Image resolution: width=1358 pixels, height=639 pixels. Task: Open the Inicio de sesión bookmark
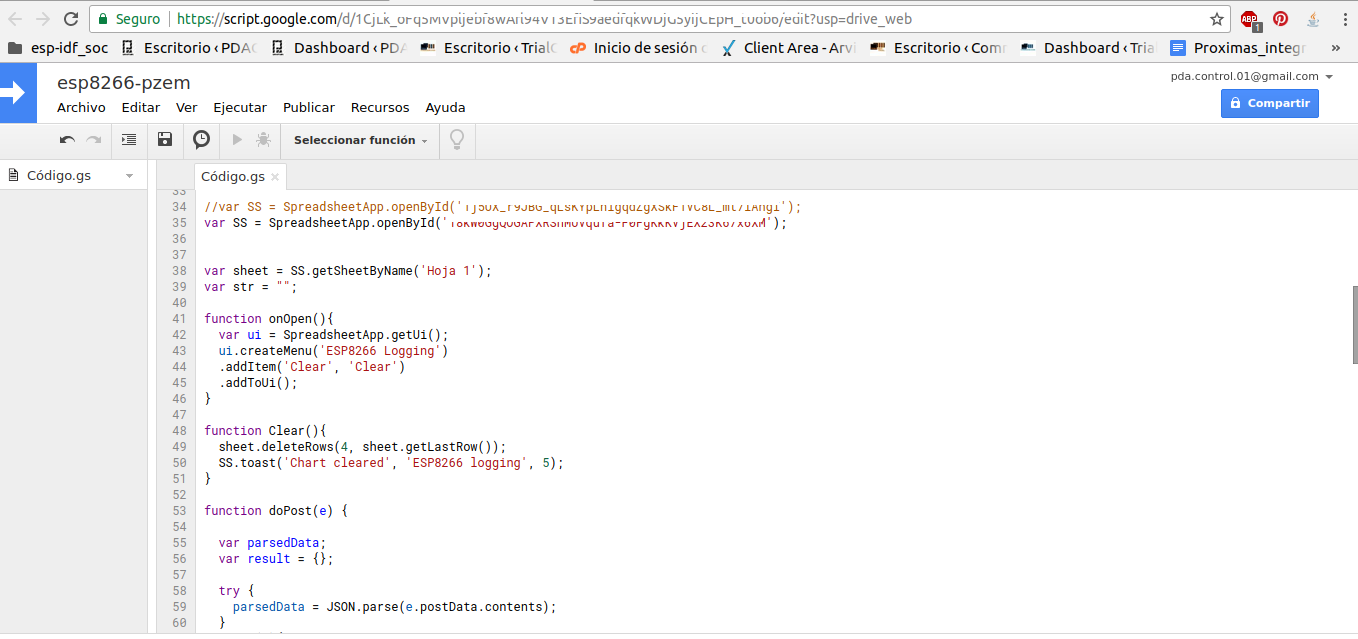coord(638,48)
